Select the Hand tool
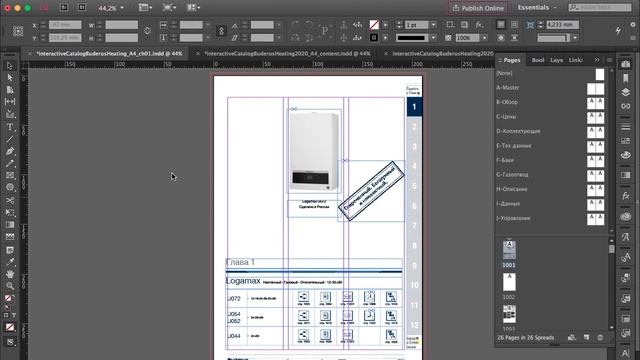Screen dimensions: 640x360 click(10, 274)
